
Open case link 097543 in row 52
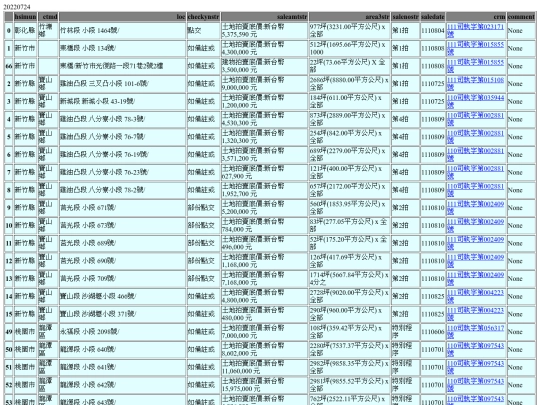coord(475,385)
